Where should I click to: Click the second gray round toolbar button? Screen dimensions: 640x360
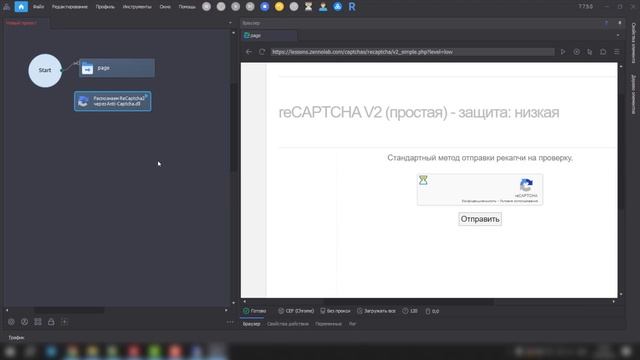click(x=221, y=7)
